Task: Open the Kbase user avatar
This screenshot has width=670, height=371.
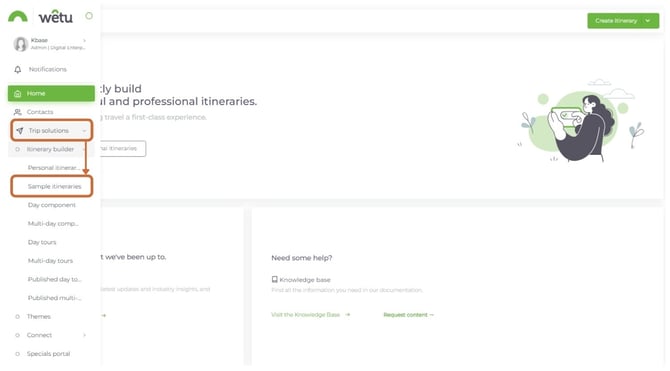Action: [21, 44]
